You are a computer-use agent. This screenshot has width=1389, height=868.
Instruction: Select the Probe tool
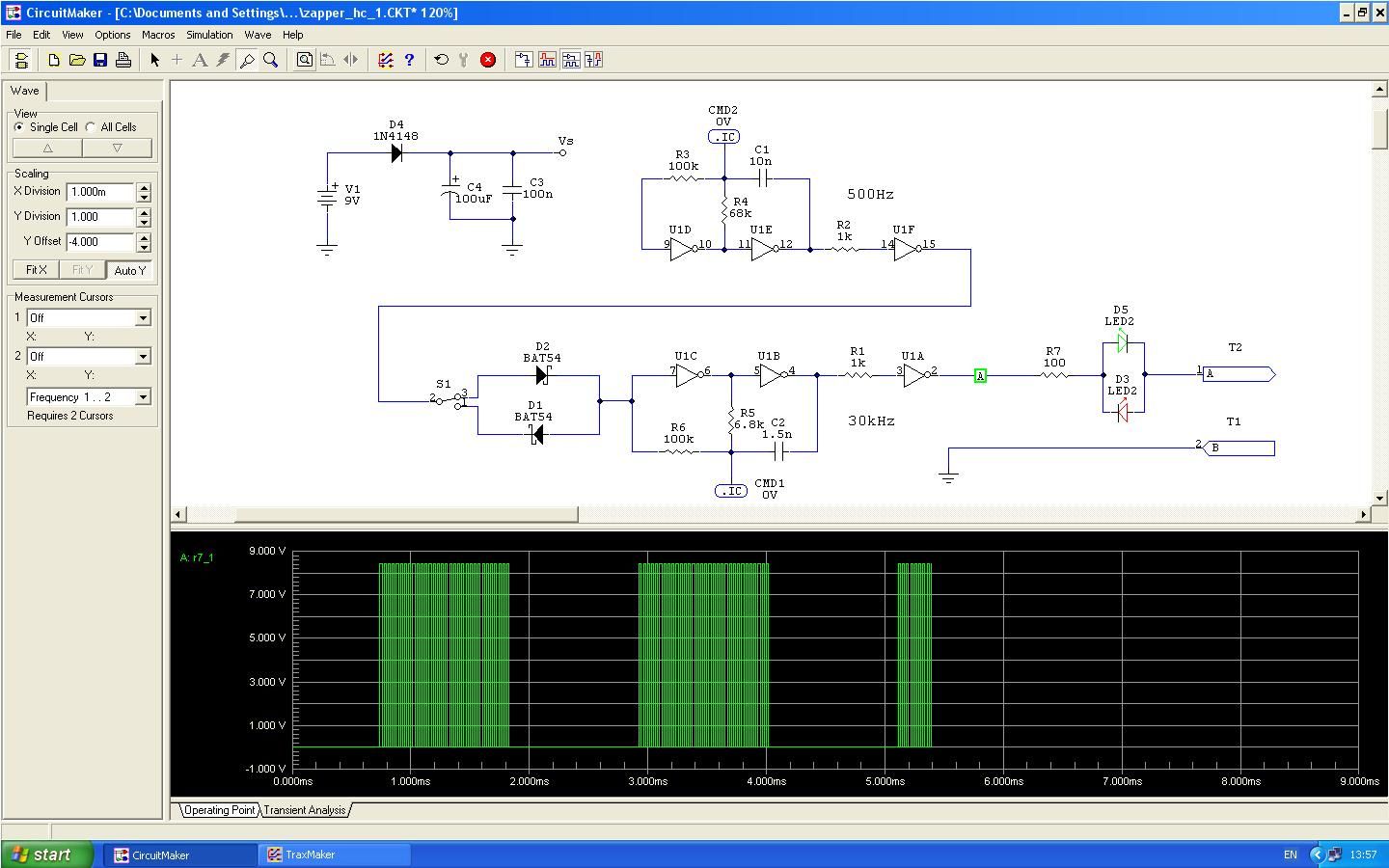(x=247, y=60)
